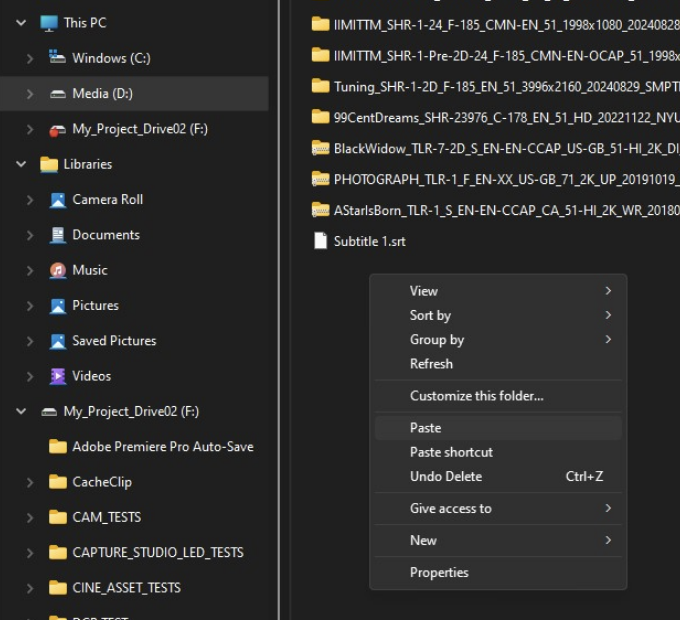Expand the Camera Roll tree node
Viewport: 680px width, 620px height.
click(x=29, y=200)
